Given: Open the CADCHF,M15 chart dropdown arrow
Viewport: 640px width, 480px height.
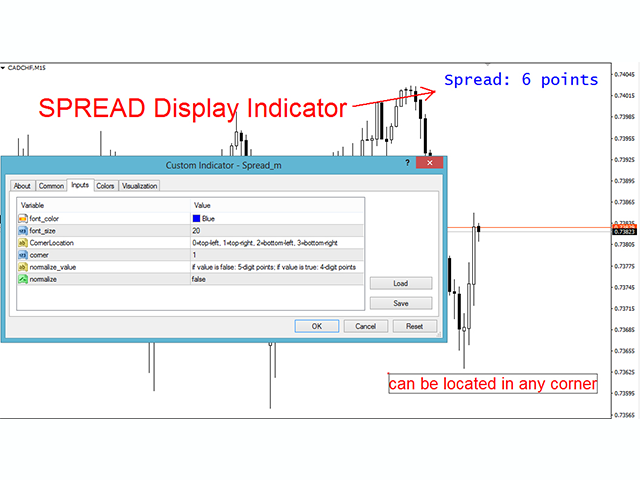Looking at the screenshot, I should pos(3,68).
